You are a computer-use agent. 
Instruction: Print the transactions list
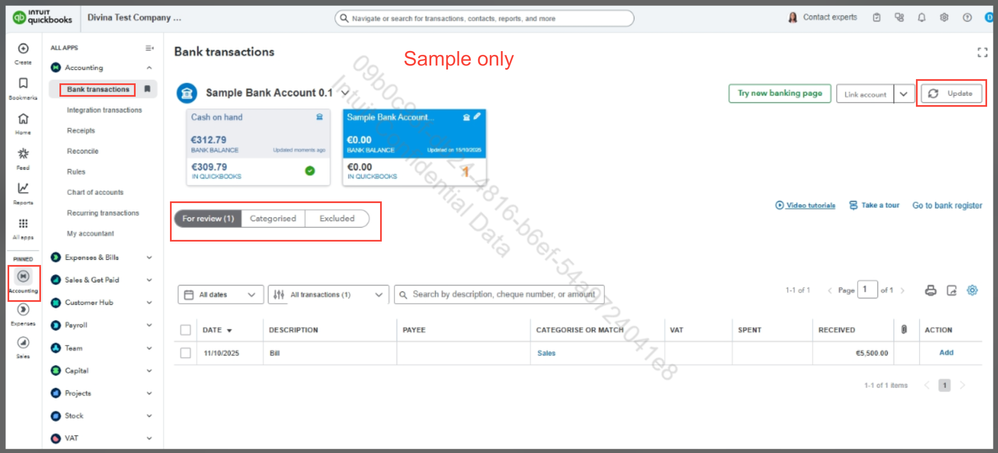(931, 291)
